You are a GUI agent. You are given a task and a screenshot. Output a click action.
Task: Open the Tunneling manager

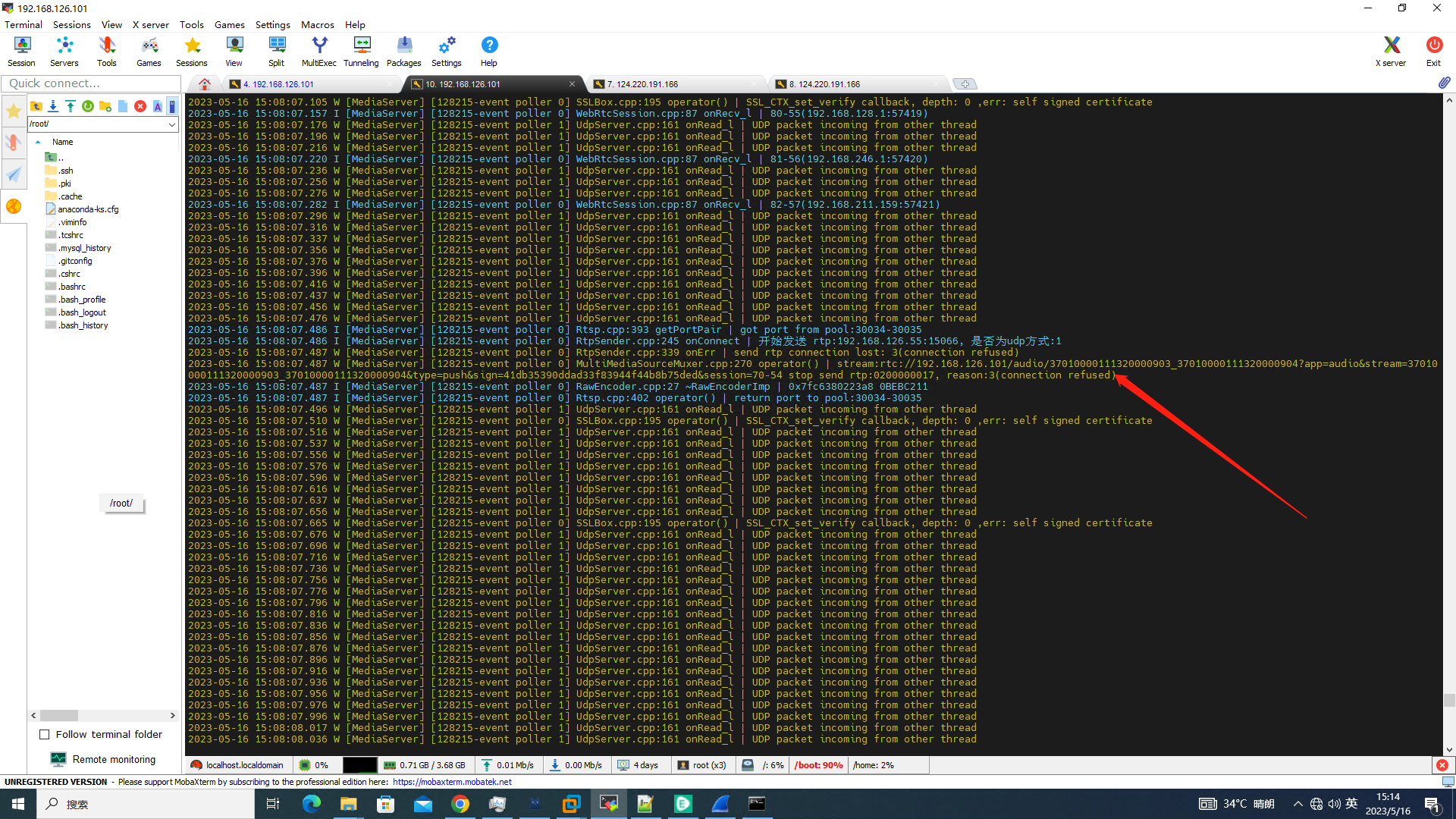tap(361, 51)
